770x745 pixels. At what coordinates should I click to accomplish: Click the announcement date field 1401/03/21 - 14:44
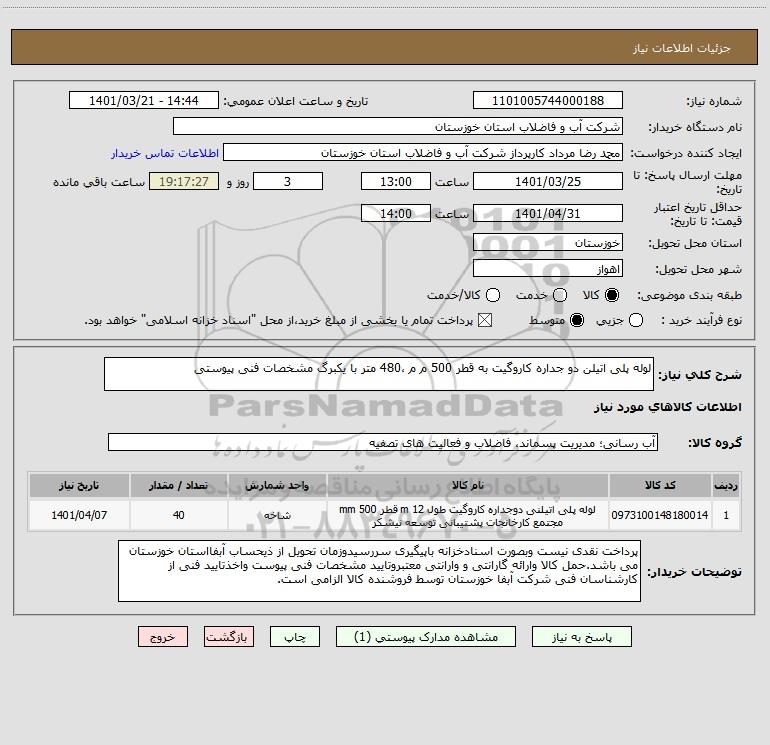pos(144,100)
